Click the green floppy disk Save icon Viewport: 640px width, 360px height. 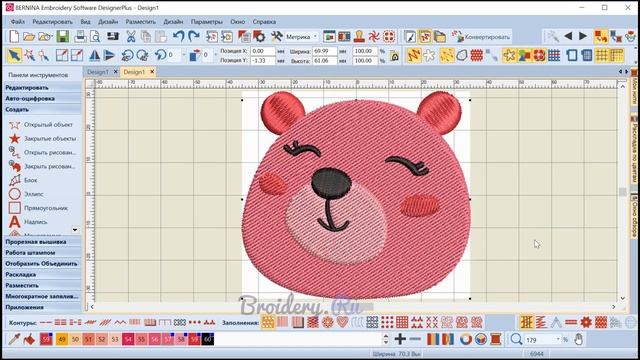click(62, 37)
